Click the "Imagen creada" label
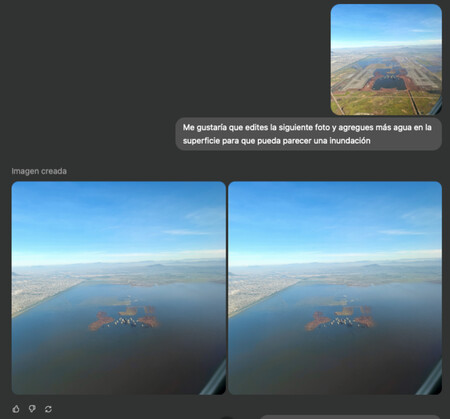This screenshot has height=419, width=450. coord(39,171)
